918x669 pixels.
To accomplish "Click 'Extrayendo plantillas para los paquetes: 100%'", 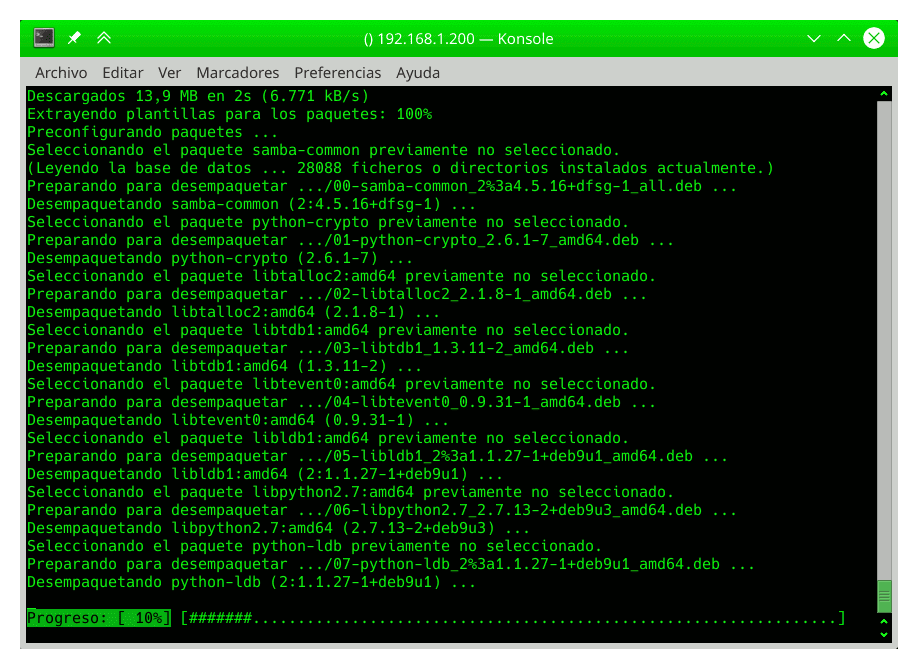I will pos(230,114).
